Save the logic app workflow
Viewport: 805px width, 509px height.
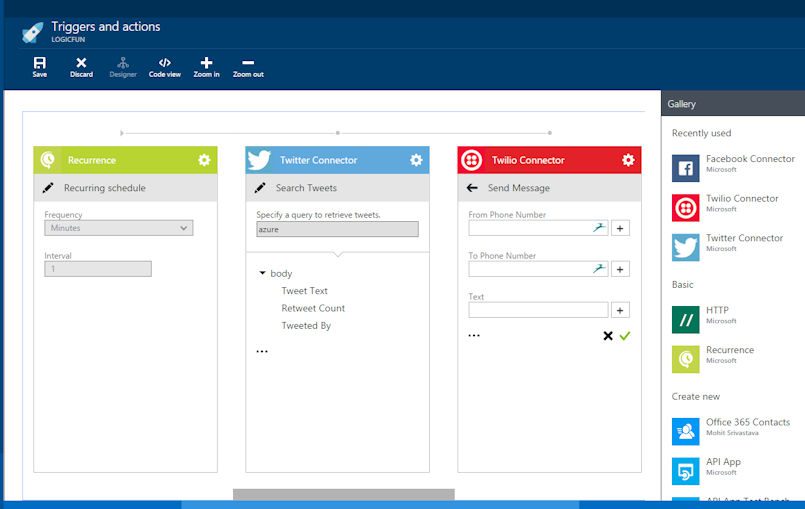[40, 67]
